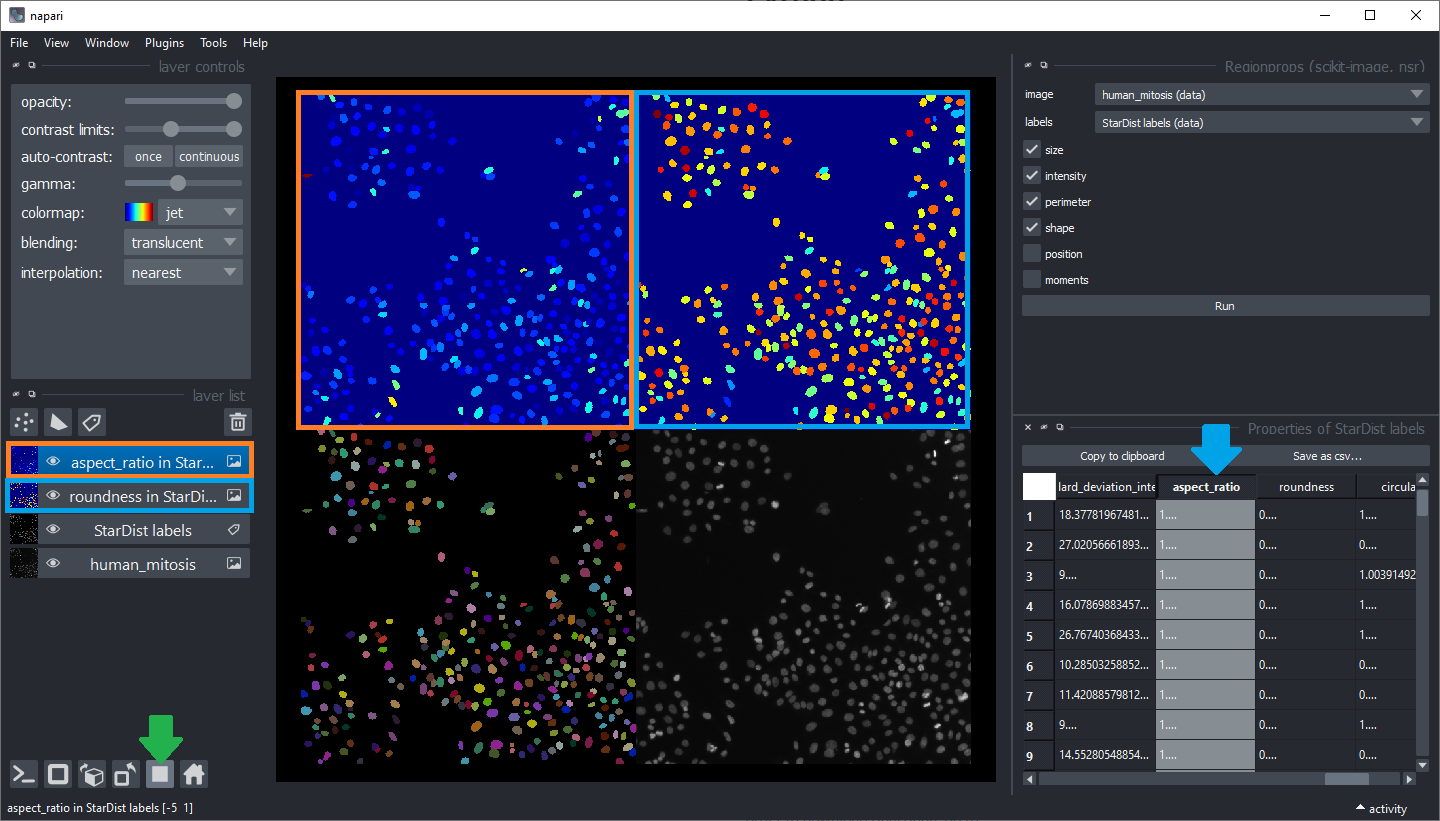
Task: Open the labels StarDist dropdown
Action: tap(1262, 123)
